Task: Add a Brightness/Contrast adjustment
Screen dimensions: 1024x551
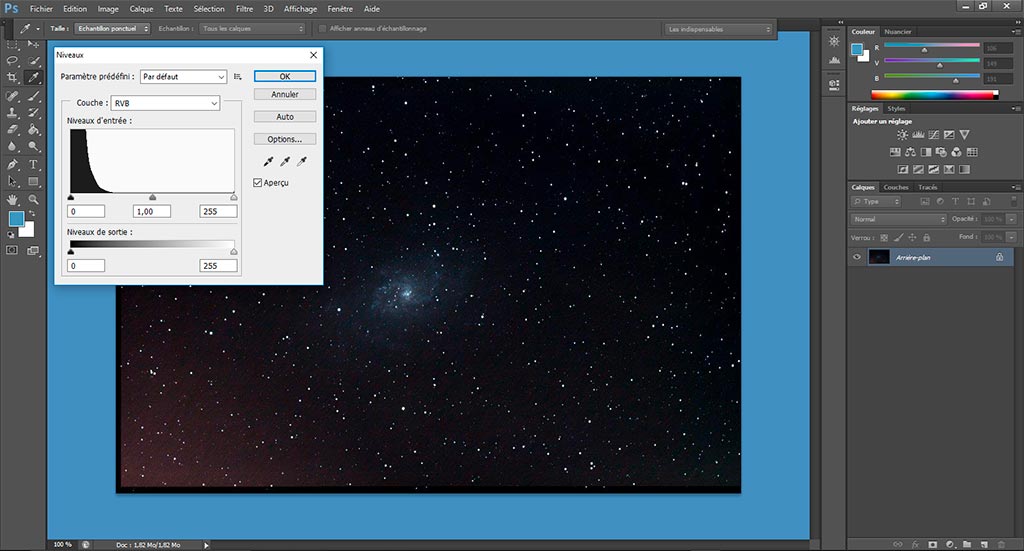Action: pos(902,134)
